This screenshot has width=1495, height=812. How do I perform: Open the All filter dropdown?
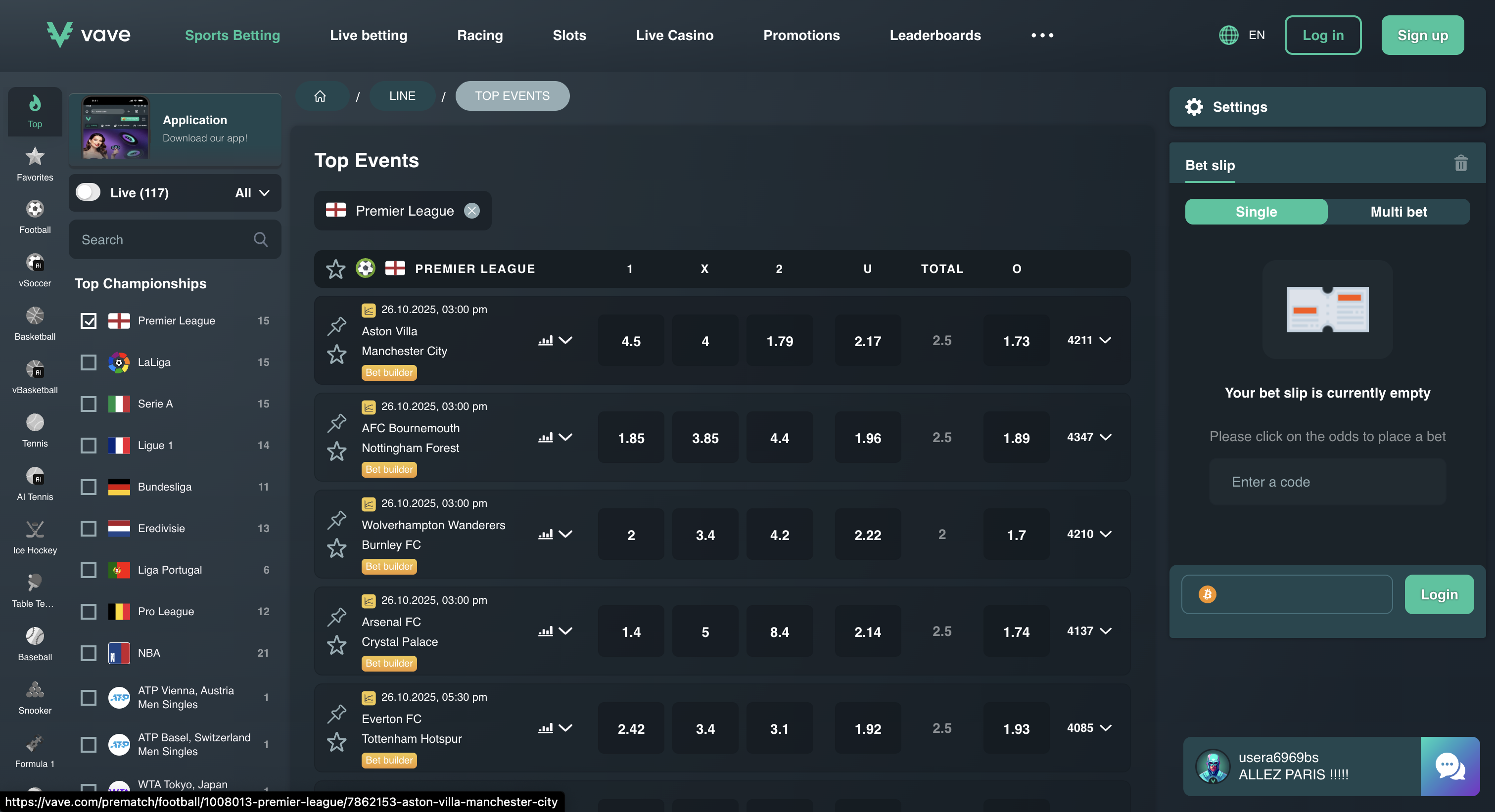click(x=252, y=192)
